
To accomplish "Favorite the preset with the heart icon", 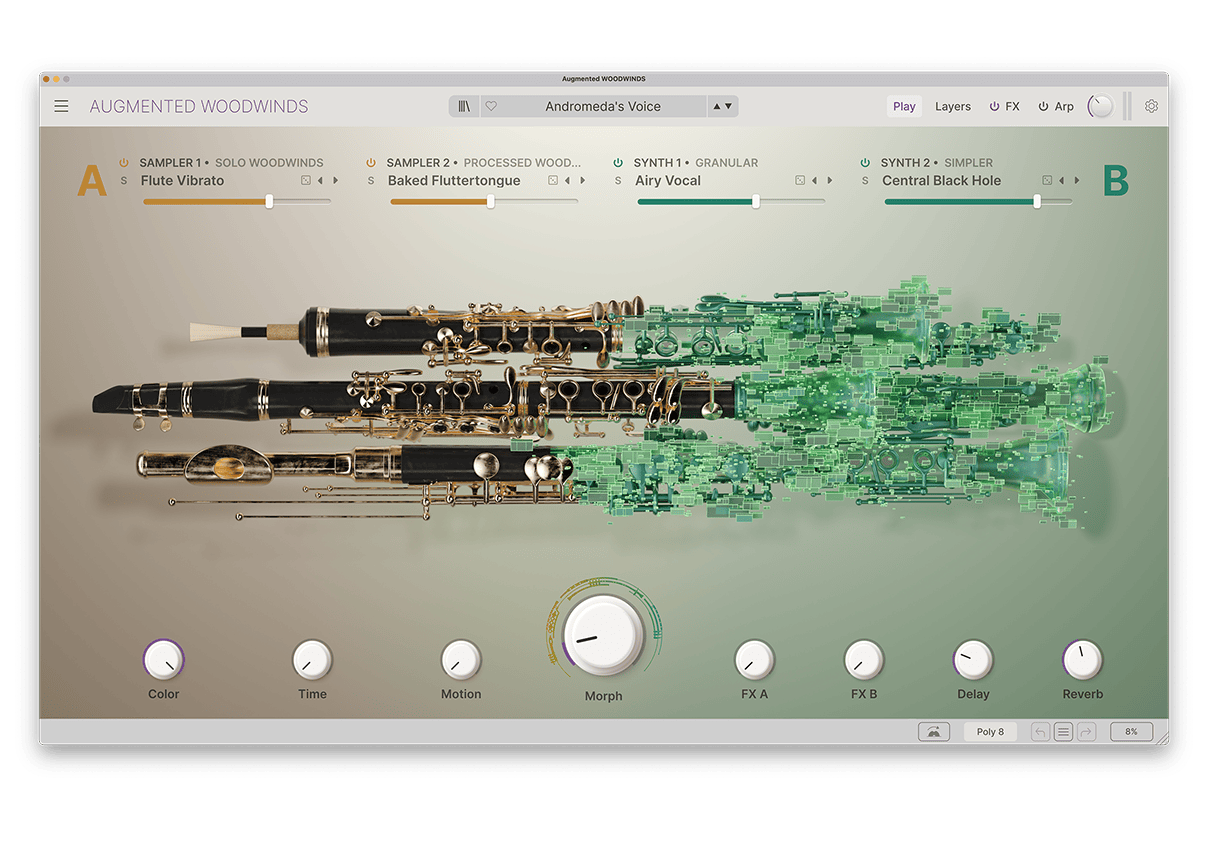I will coord(491,106).
